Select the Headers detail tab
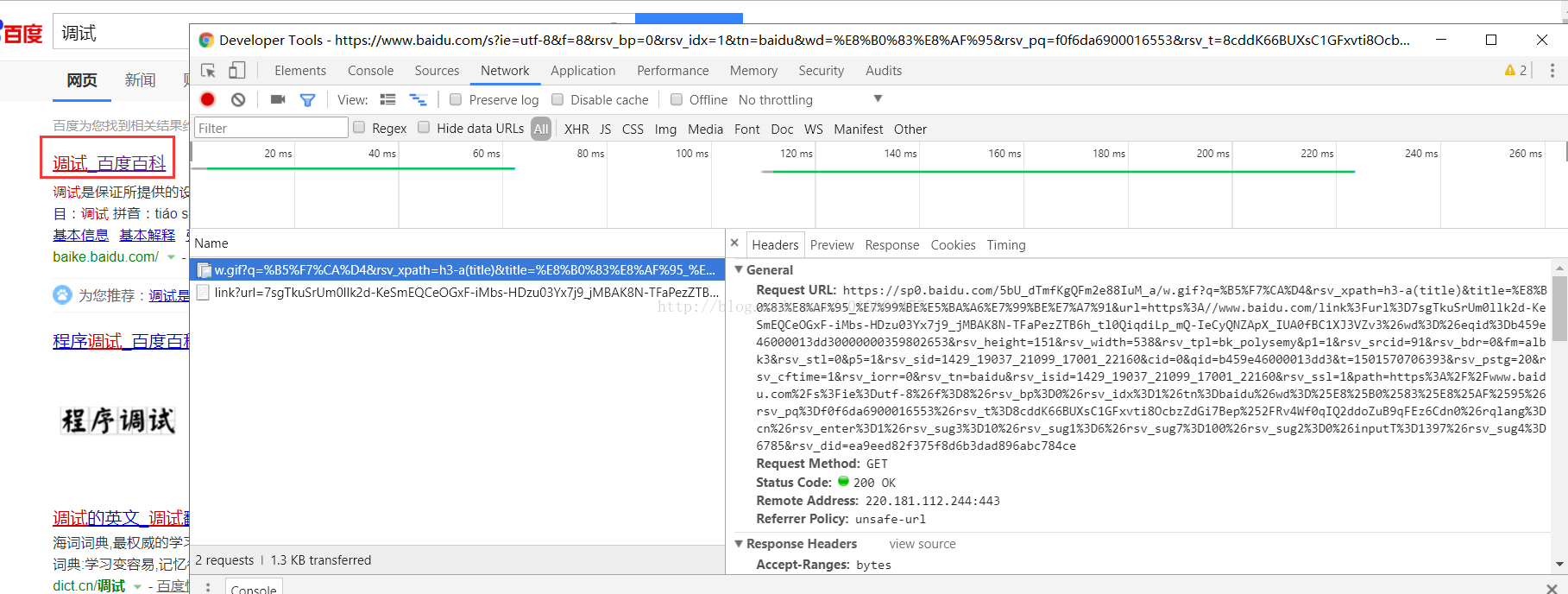1568x594 pixels. coord(775,245)
